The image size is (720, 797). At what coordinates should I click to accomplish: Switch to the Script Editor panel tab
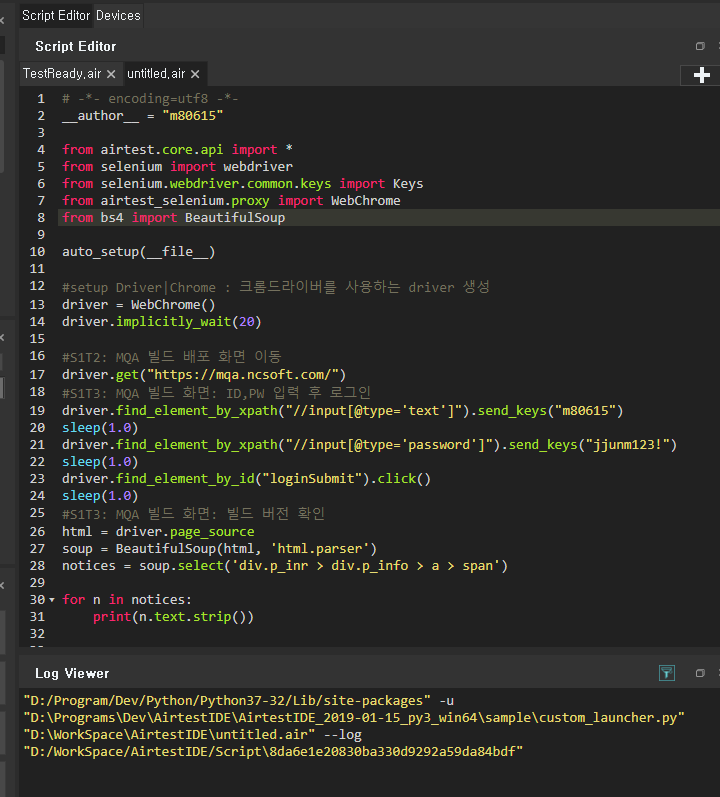56,15
